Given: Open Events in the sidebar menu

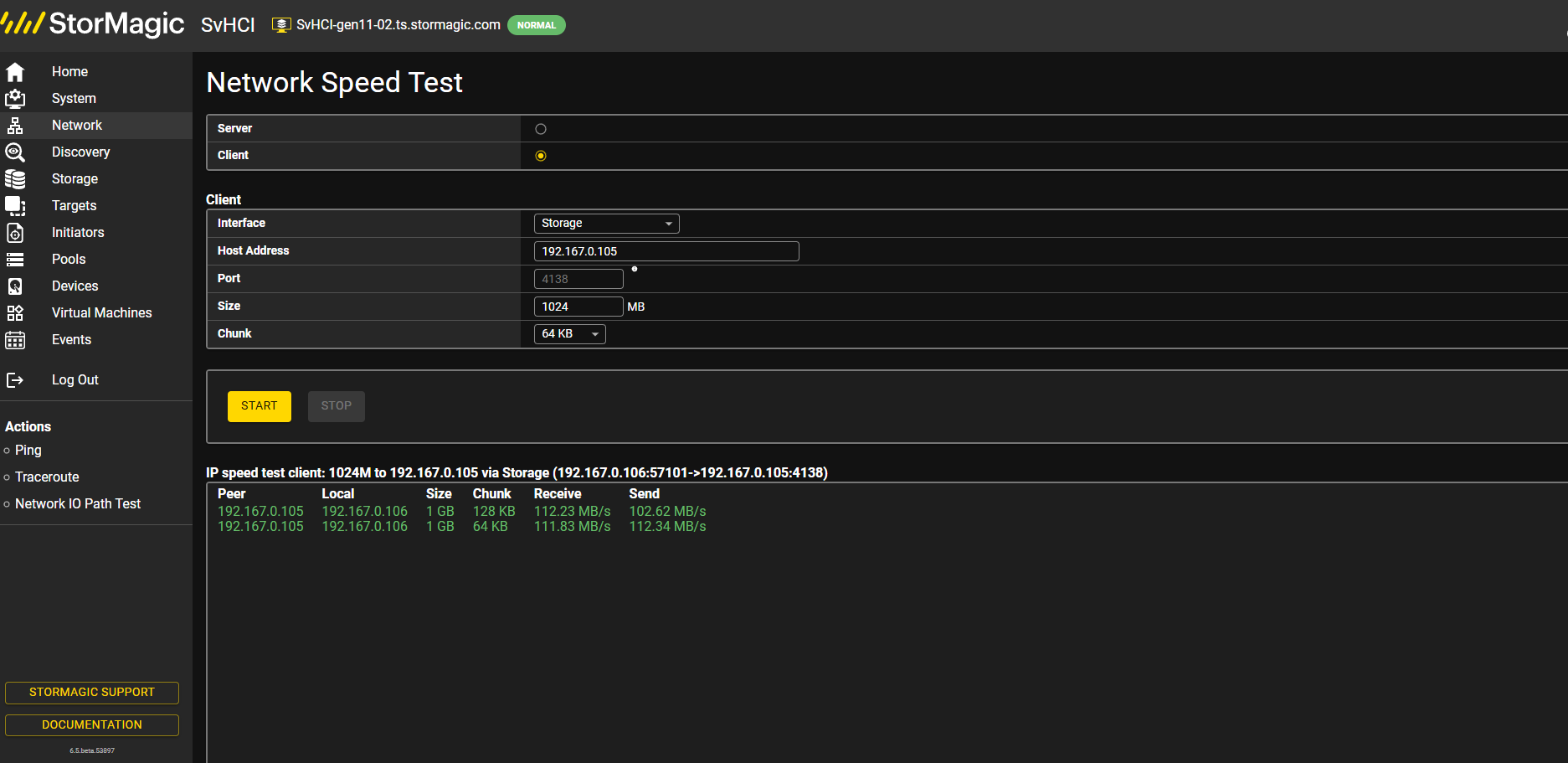Looking at the screenshot, I should click(x=71, y=340).
